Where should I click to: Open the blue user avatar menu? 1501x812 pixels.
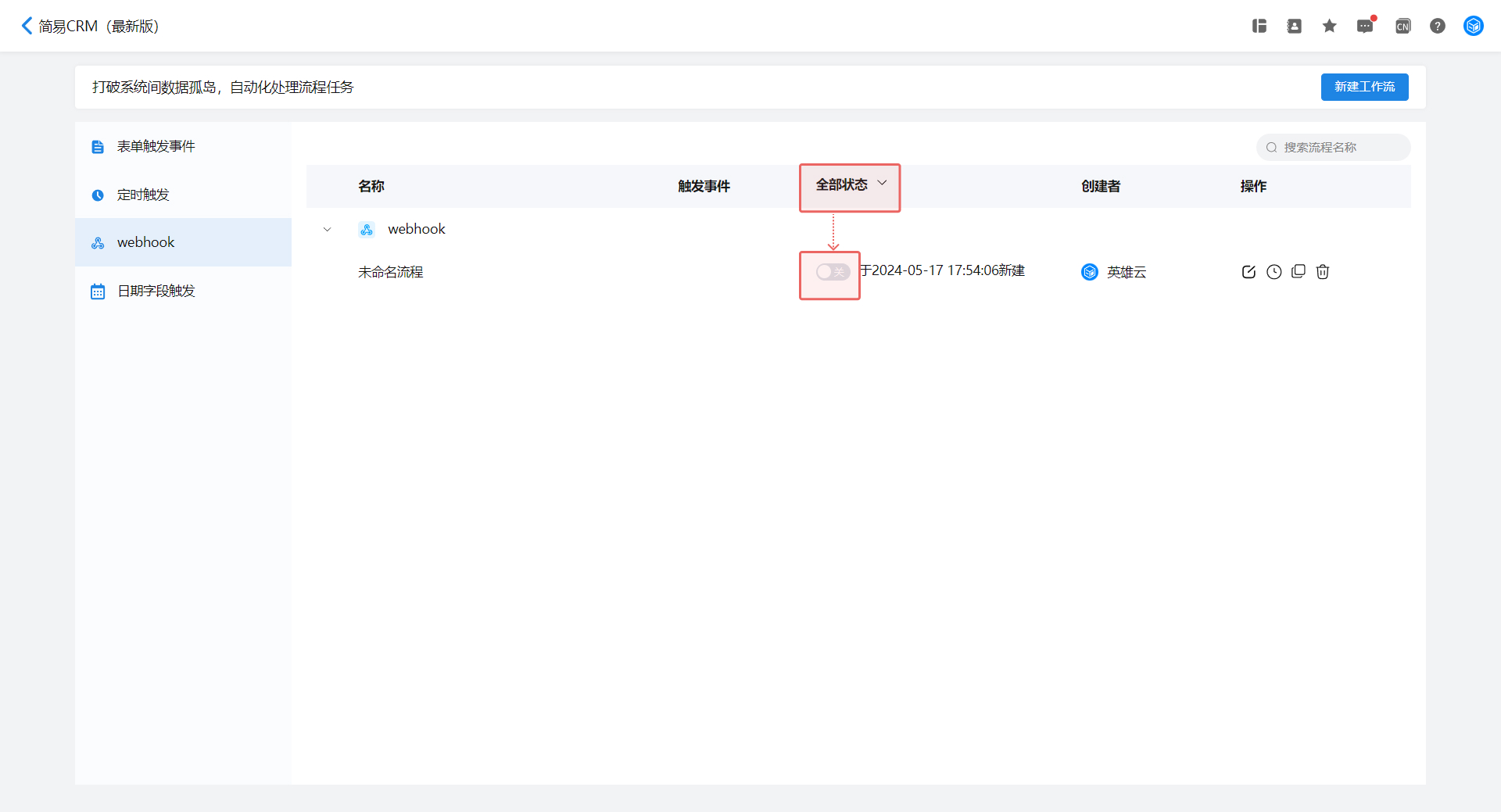click(x=1473, y=26)
